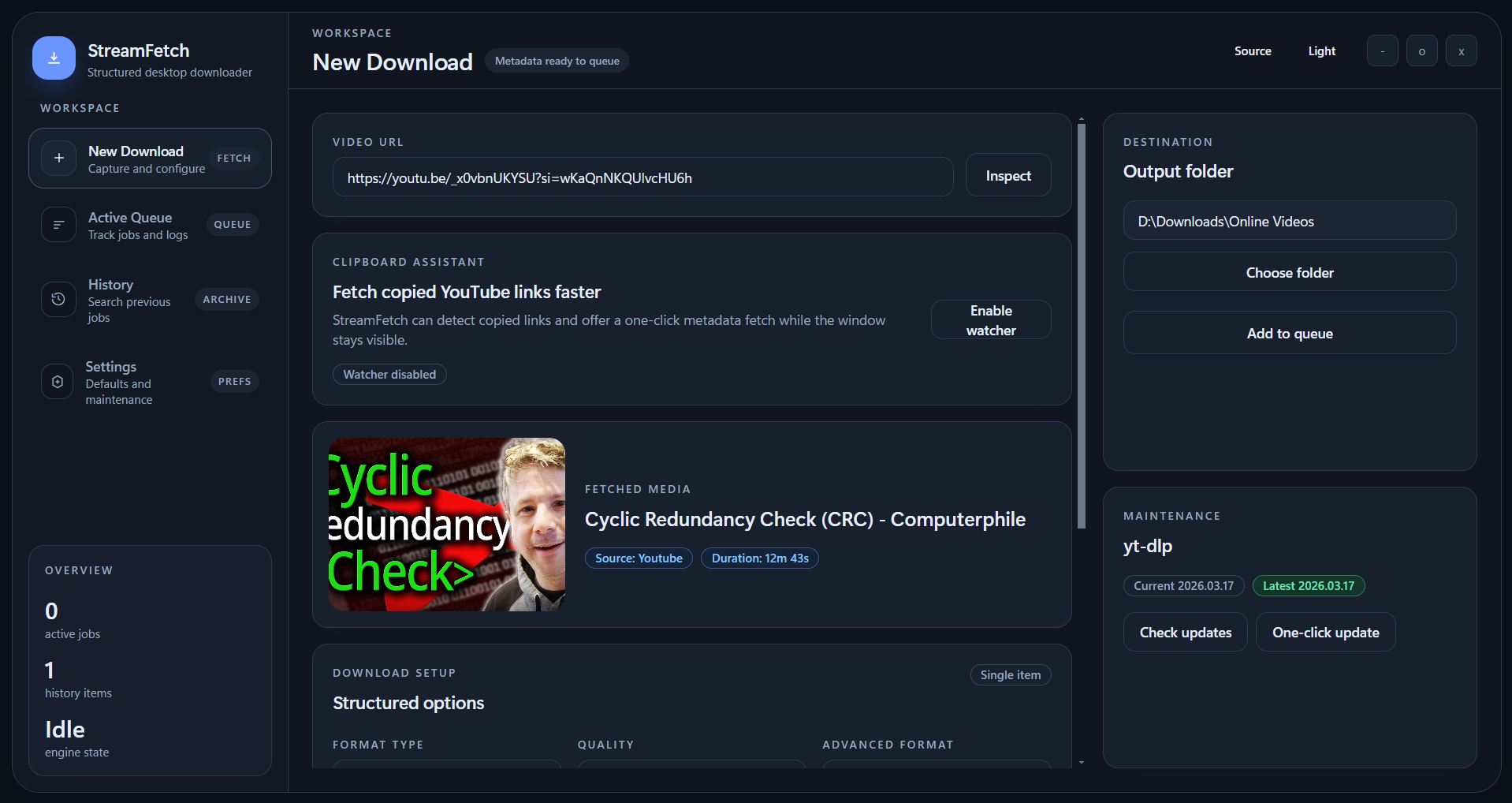Click the video URL input field

click(x=642, y=177)
